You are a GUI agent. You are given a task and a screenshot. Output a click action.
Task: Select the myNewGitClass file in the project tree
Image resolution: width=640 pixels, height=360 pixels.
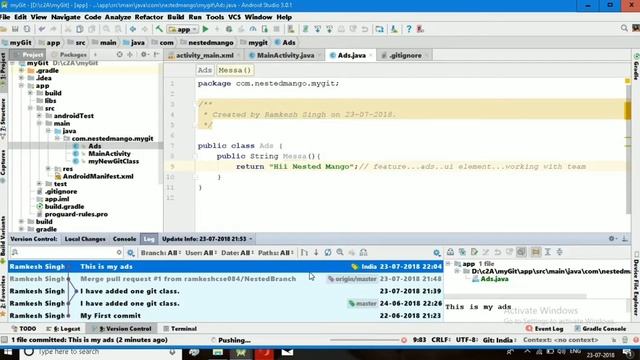point(113,161)
